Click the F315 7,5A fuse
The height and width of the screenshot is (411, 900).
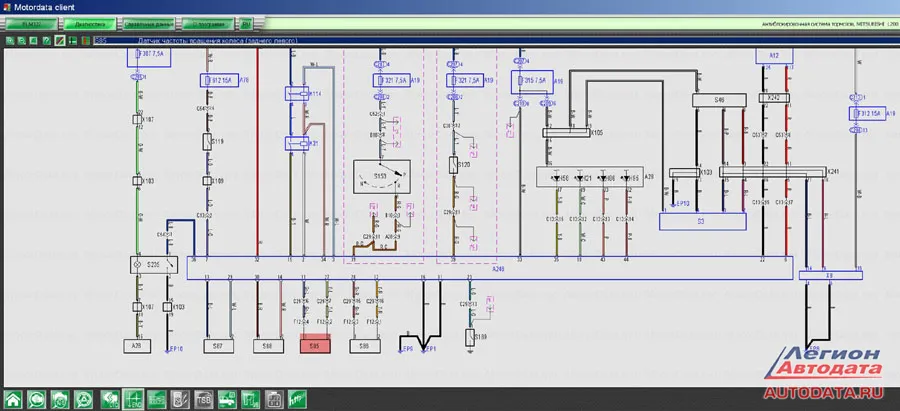click(532, 82)
